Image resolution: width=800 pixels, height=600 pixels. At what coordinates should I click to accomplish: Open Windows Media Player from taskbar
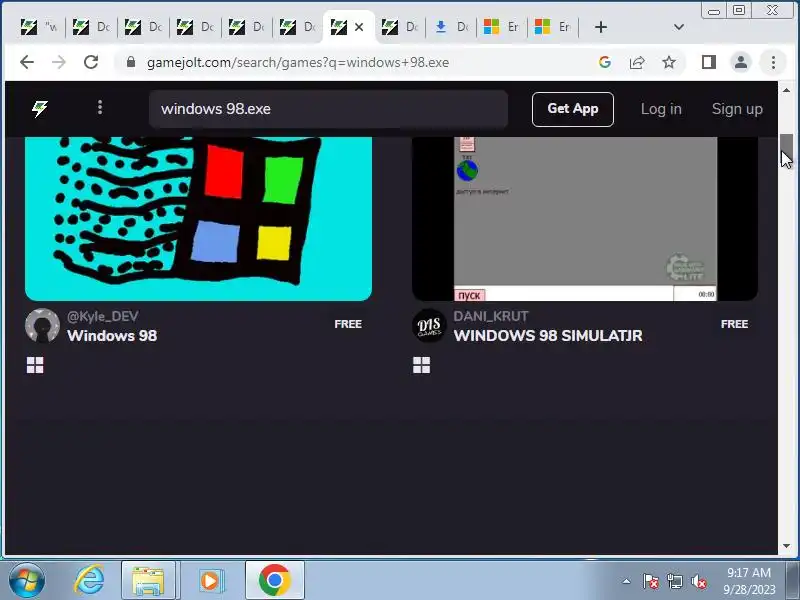pos(210,580)
